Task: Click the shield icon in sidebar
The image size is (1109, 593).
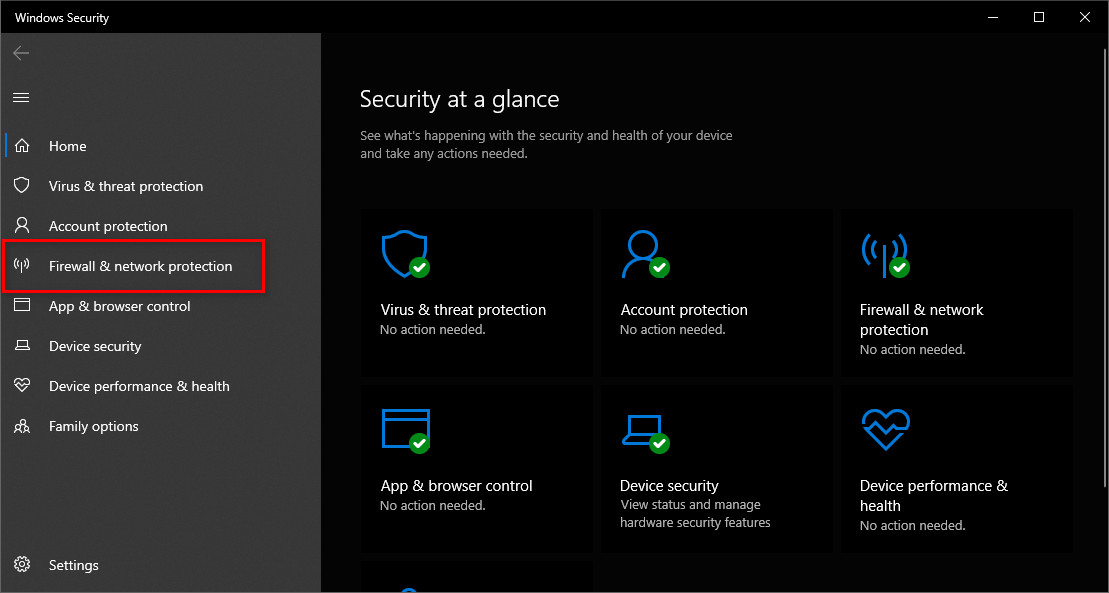Action: (22, 185)
